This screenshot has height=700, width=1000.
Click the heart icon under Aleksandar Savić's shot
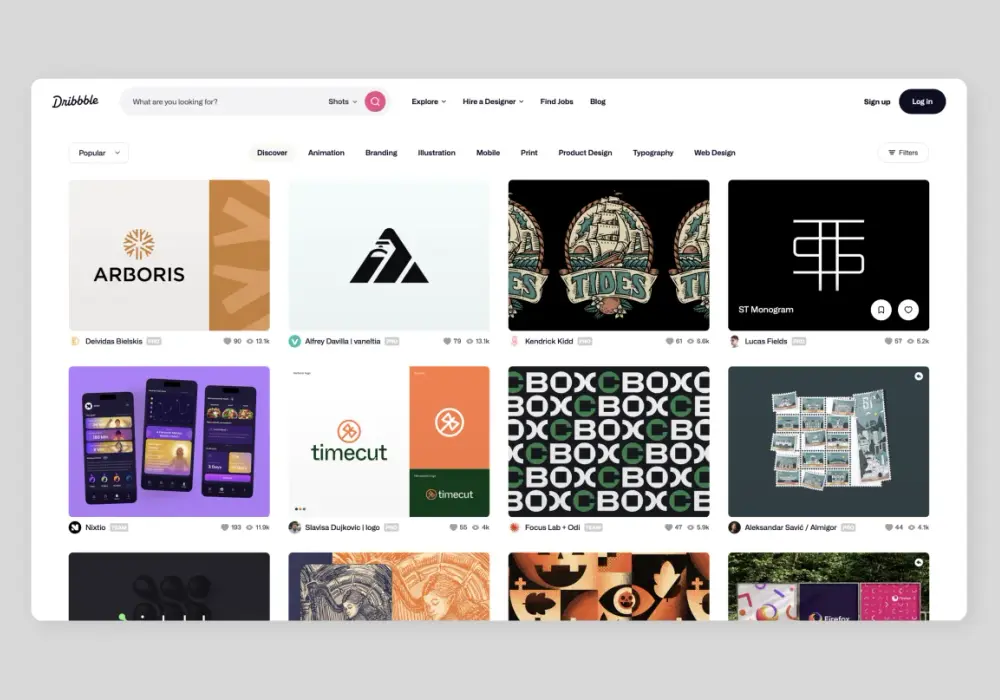tap(889, 527)
